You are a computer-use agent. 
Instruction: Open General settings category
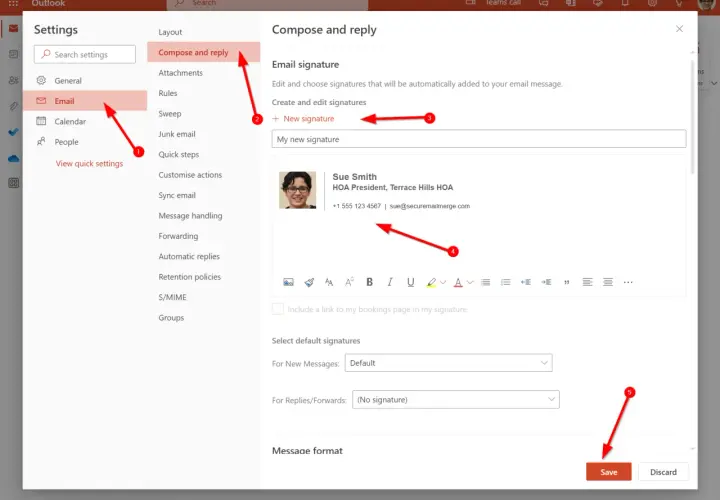85,80
